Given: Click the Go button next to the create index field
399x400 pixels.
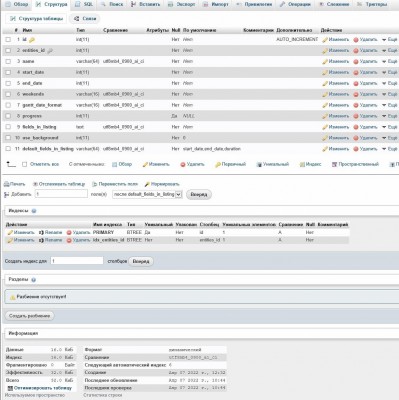Looking at the screenshot, I should [x=141, y=261].
